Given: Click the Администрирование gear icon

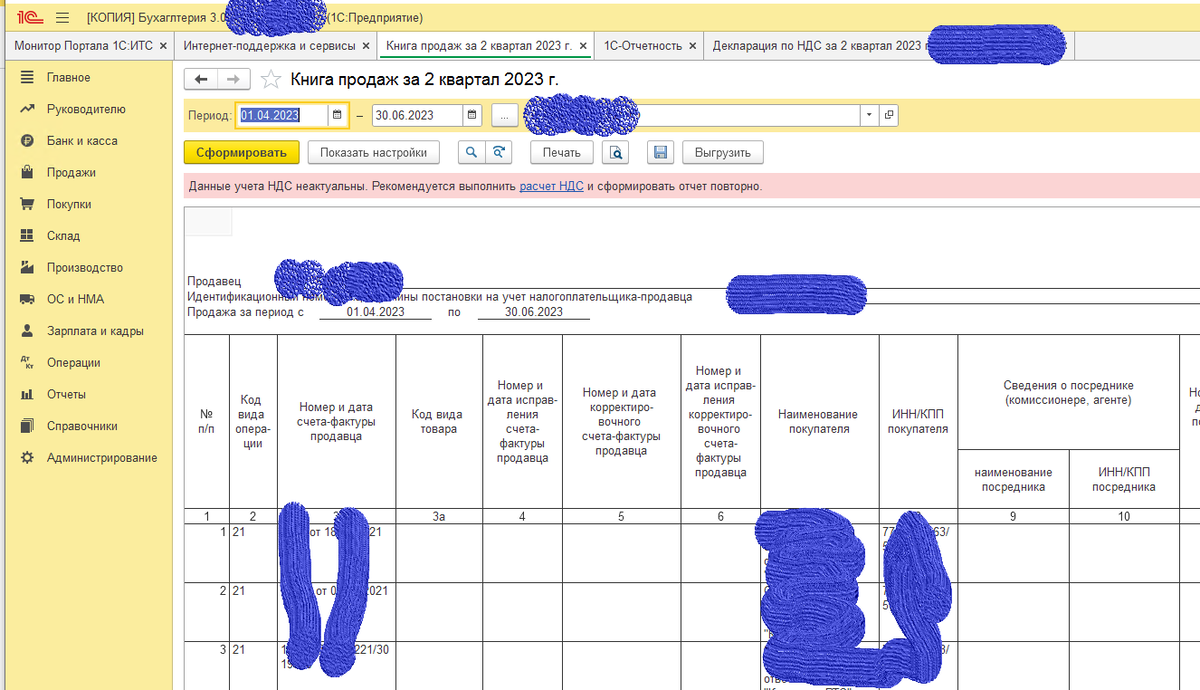Looking at the screenshot, I should 27,458.
